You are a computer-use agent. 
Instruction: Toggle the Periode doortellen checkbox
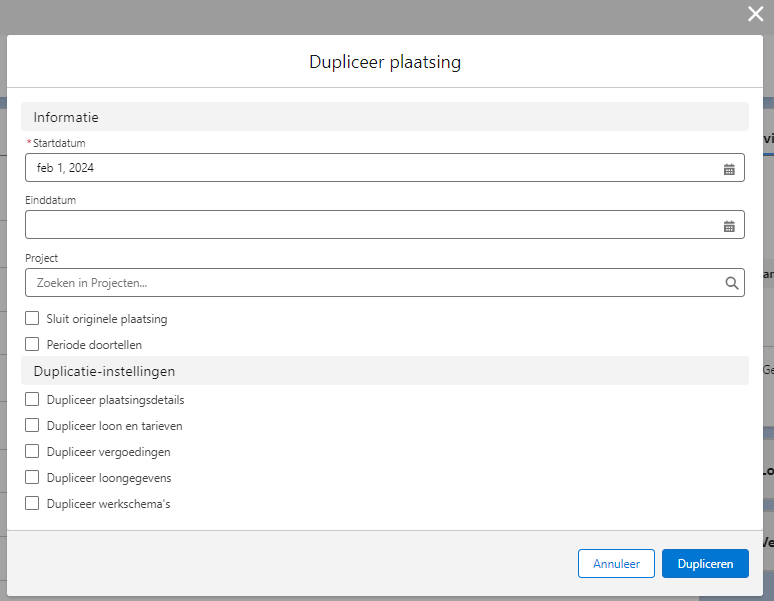[32, 344]
